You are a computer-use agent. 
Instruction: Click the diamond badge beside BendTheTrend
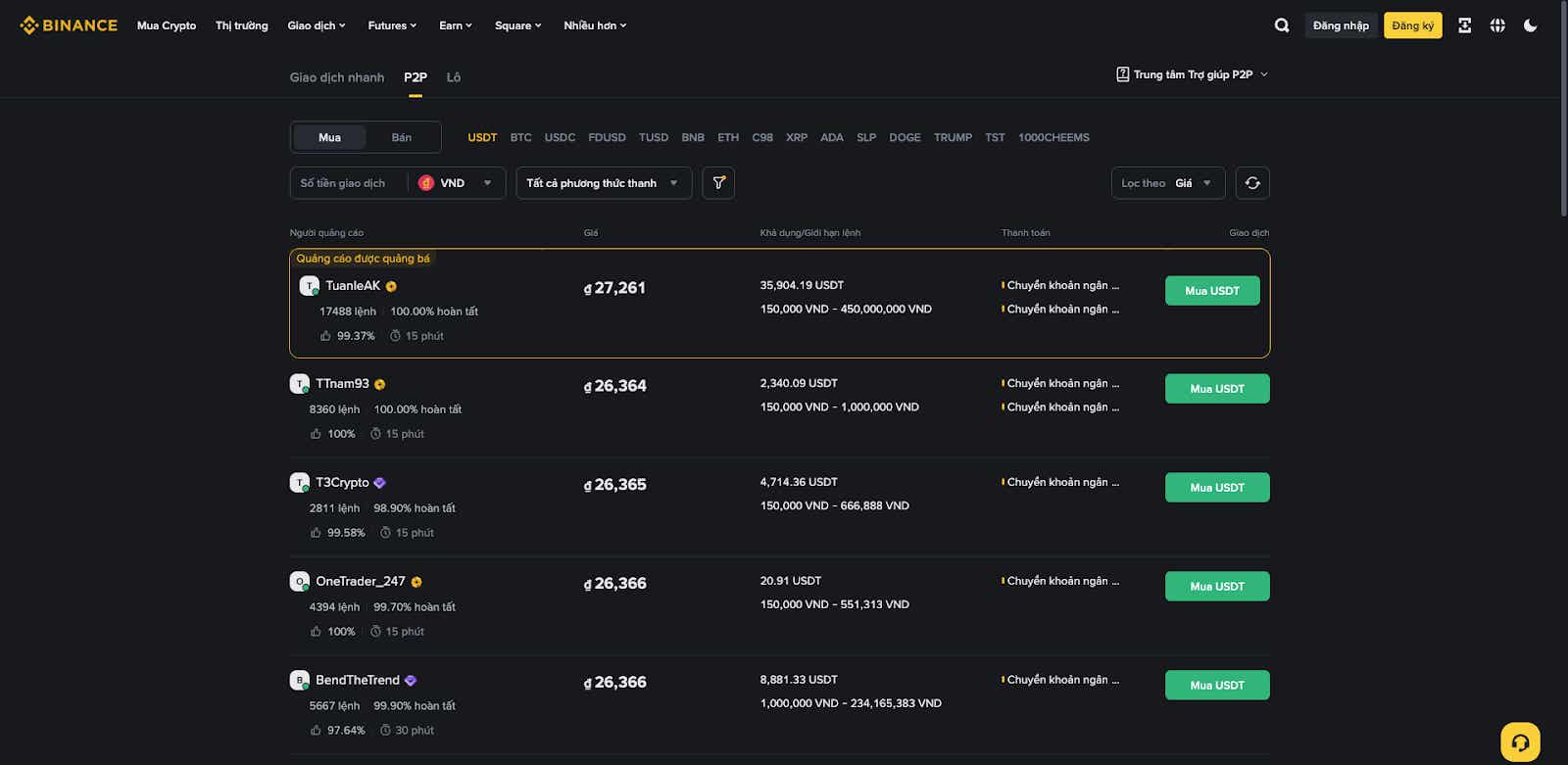(411, 681)
